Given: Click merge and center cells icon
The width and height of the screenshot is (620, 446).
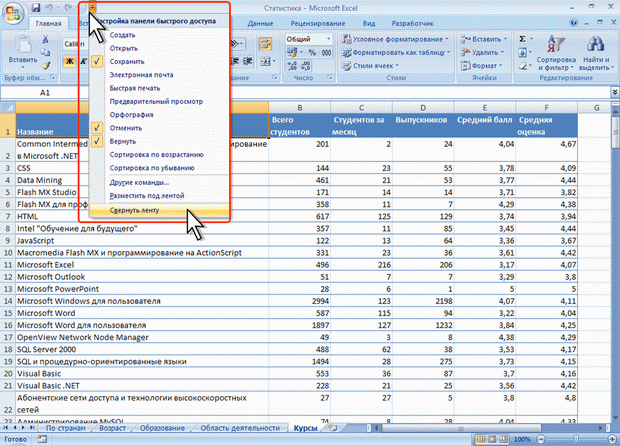Looking at the screenshot, I should tap(266, 61).
